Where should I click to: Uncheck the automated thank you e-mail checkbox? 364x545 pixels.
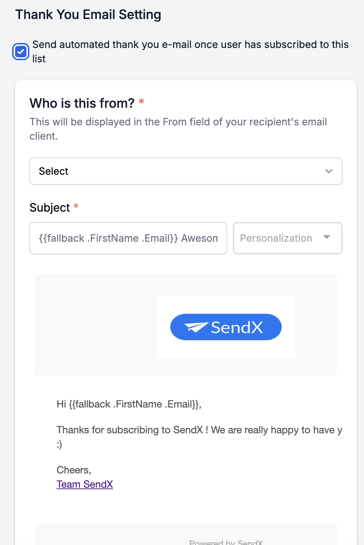coord(21,52)
